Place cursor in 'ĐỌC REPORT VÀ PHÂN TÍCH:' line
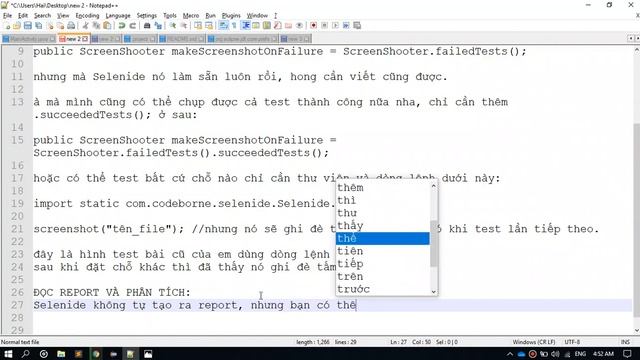 coord(112,293)
